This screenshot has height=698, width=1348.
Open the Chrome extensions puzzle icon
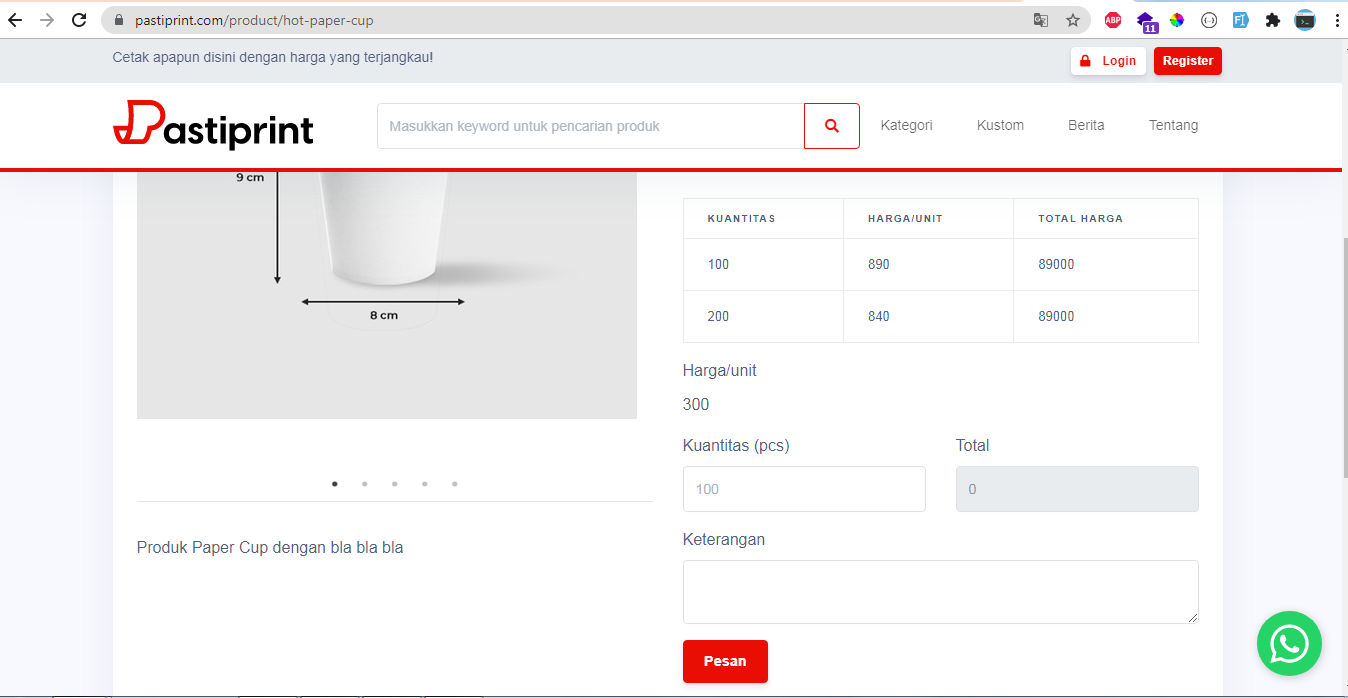pos(1272,20)
